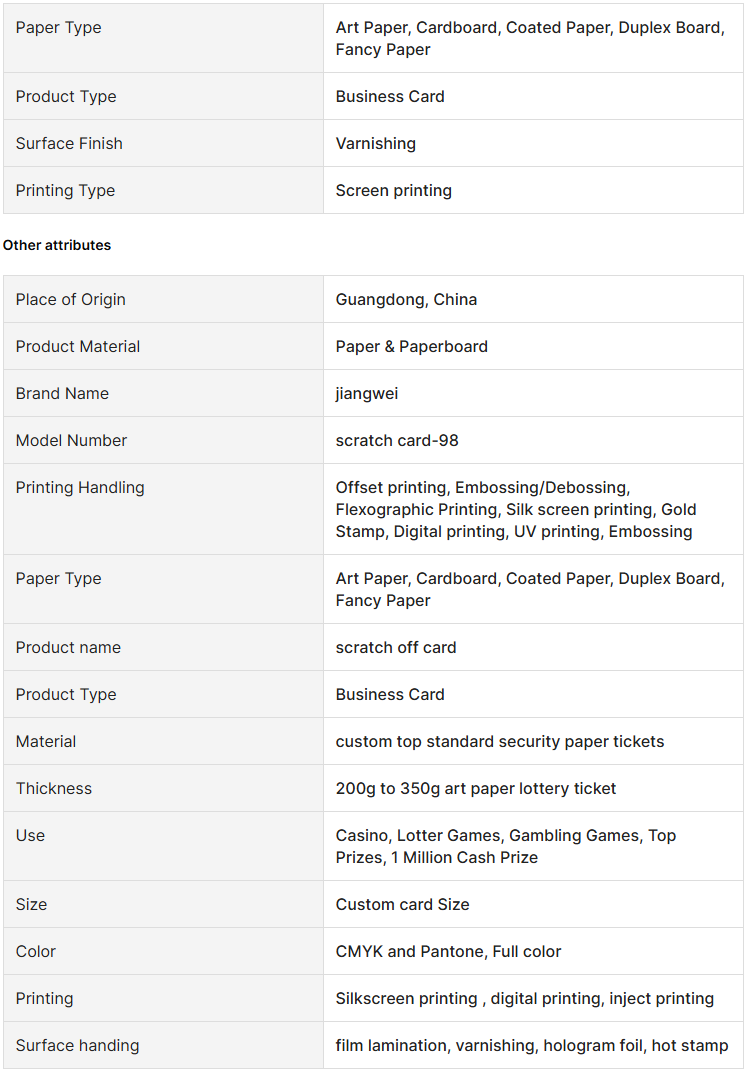The width and height of the screenshot is (749, 1071).
Task: Click the brand value "jiangwei"
Action: tap(367, 393)
